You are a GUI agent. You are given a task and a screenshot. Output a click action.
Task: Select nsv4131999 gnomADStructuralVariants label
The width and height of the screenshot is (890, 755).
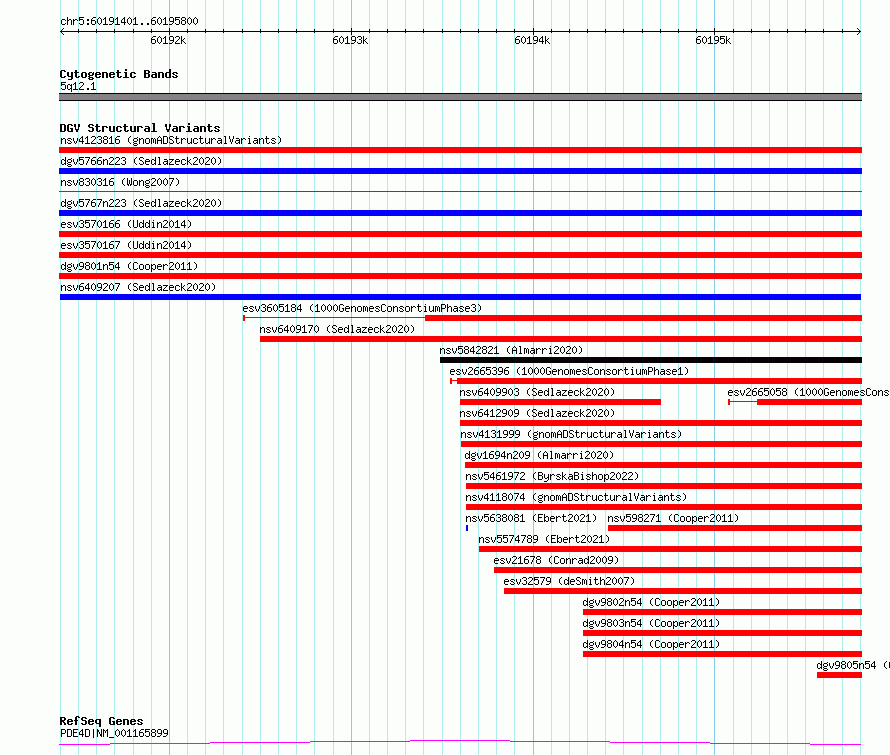coord(570,434)
